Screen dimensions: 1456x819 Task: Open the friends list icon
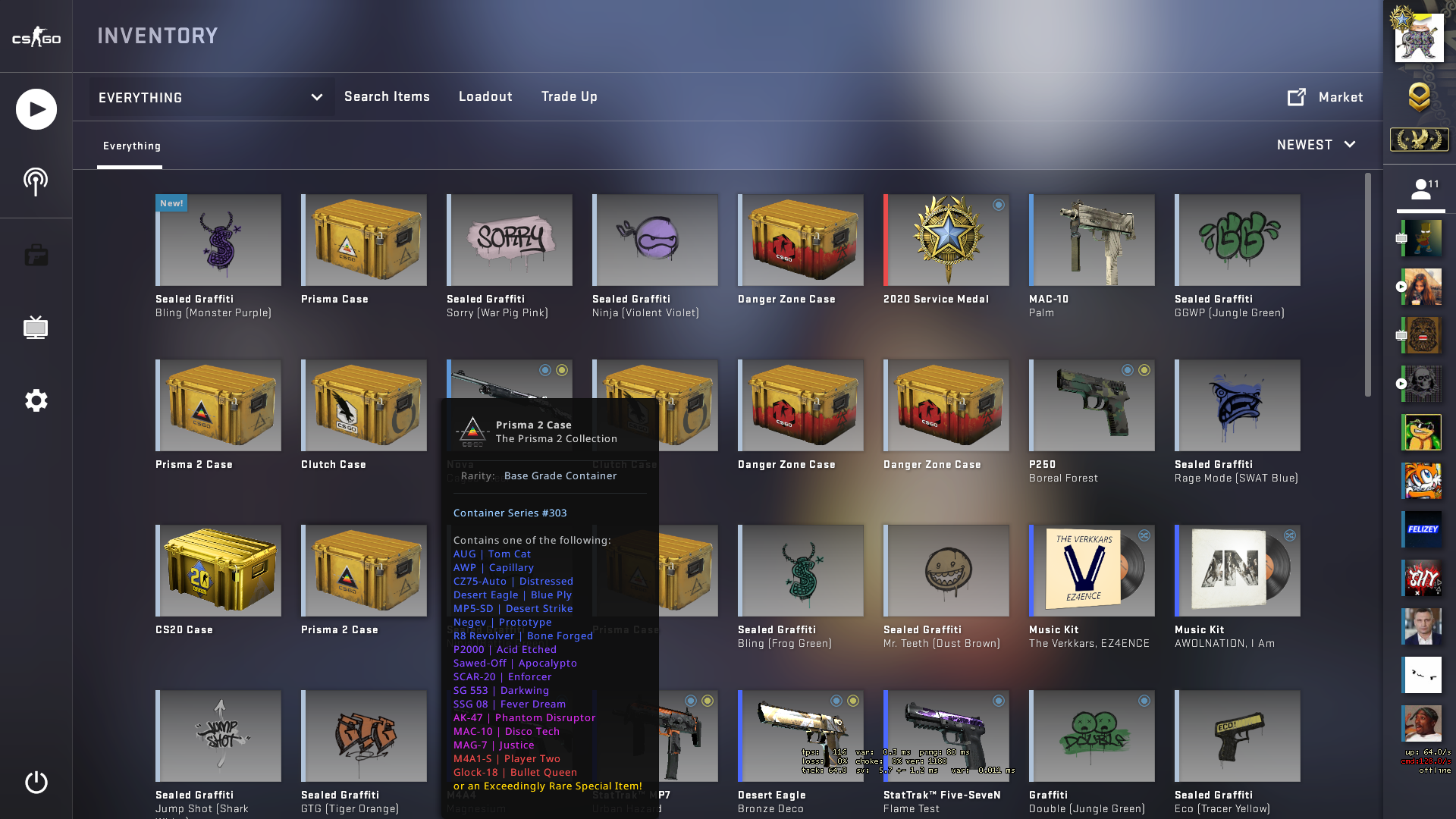(1421, 189)
